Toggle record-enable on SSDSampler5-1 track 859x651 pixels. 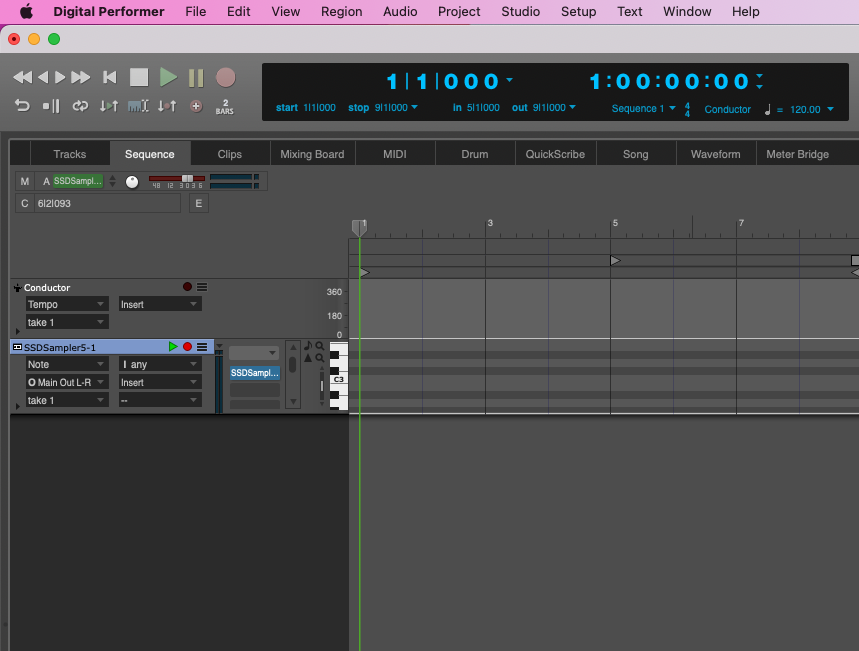[187, 347]
